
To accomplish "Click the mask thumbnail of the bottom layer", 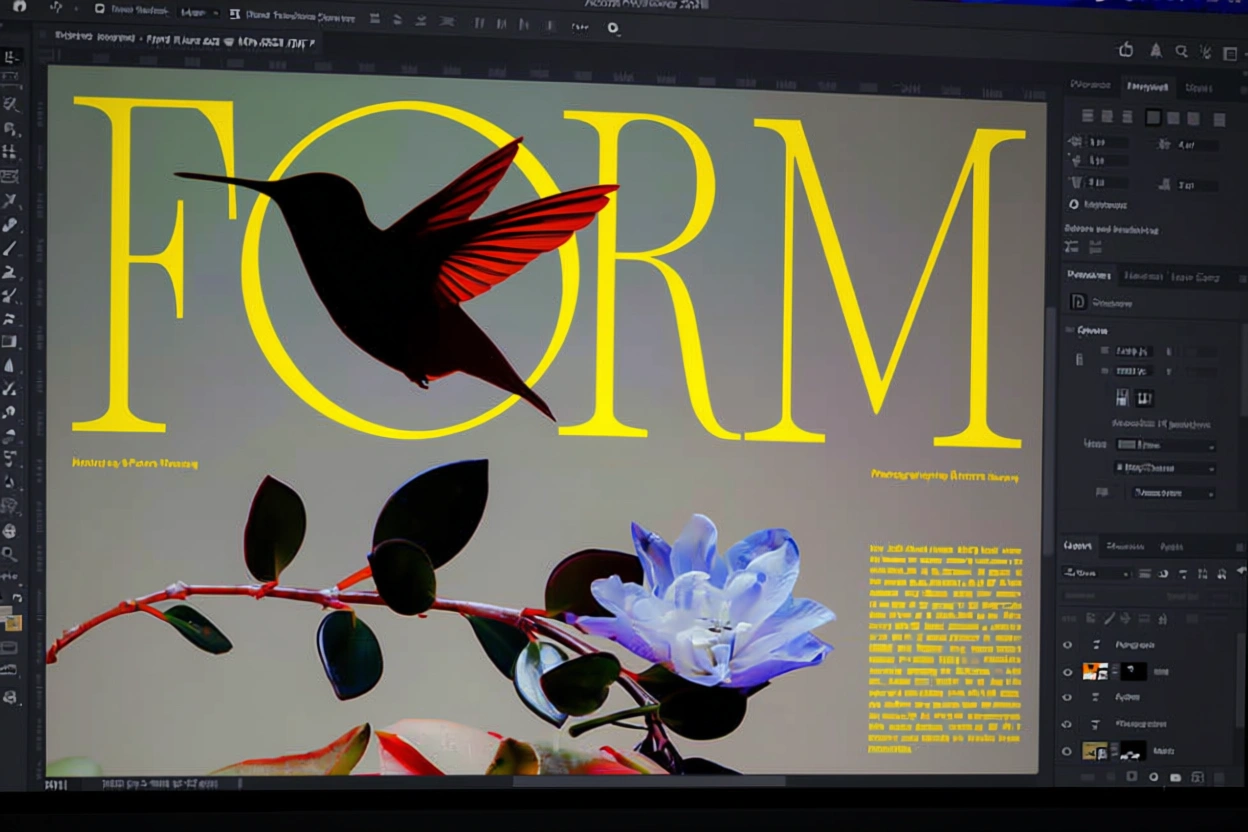I will [1132, 750].
